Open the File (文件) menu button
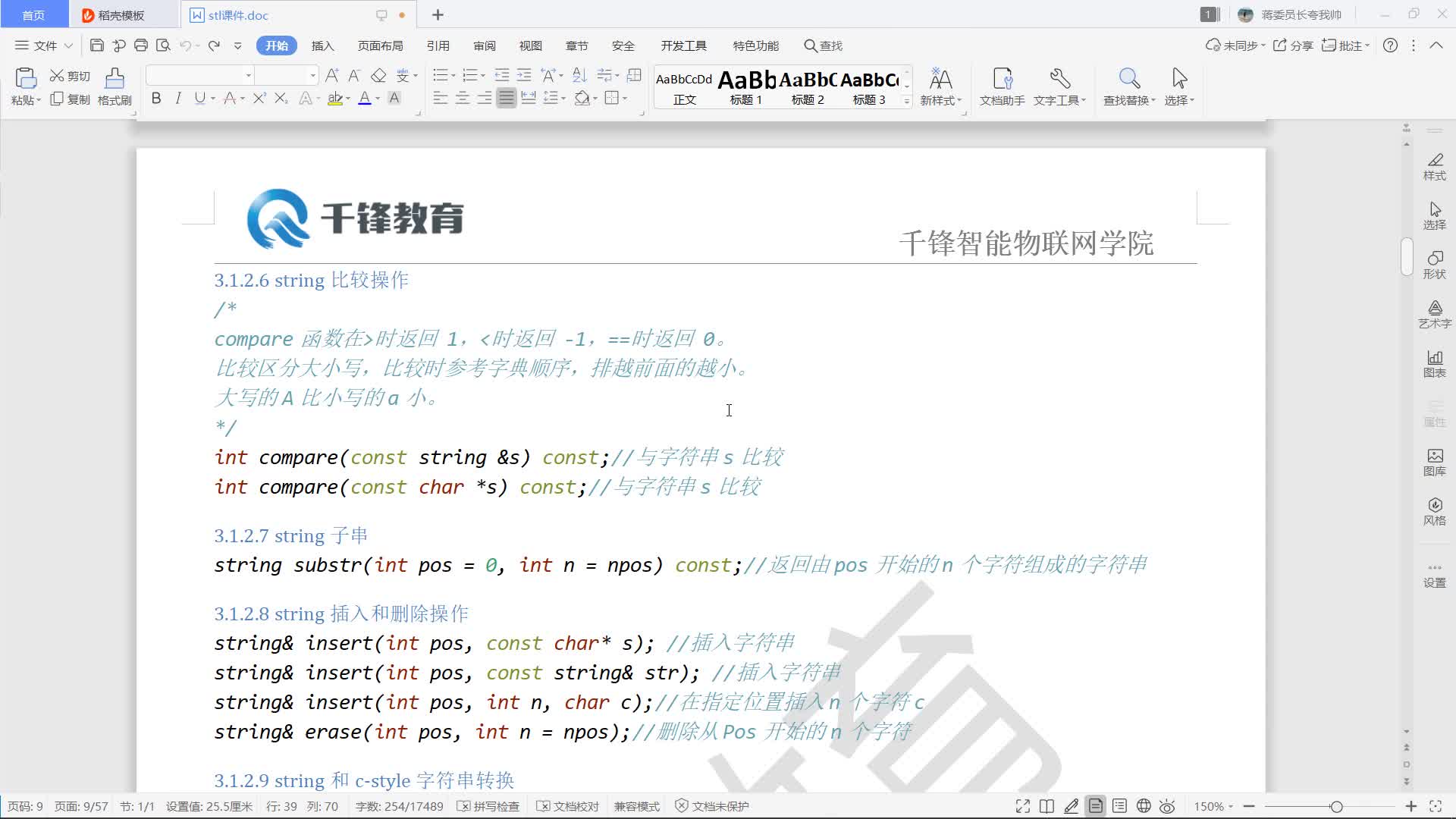1456x819 pixels. tap(43, 45)
